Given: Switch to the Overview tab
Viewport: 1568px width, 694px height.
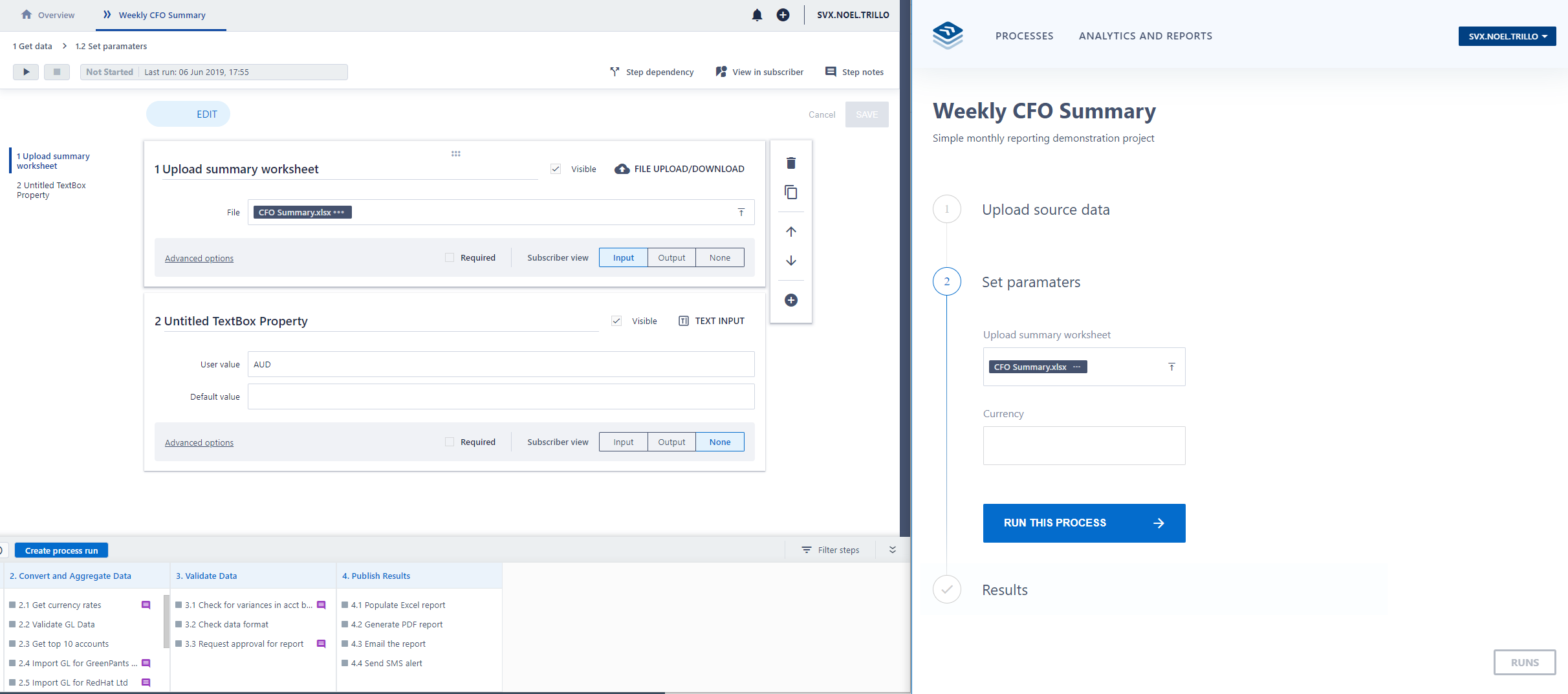Looking at the screenshot, I should tap(48, 15).
